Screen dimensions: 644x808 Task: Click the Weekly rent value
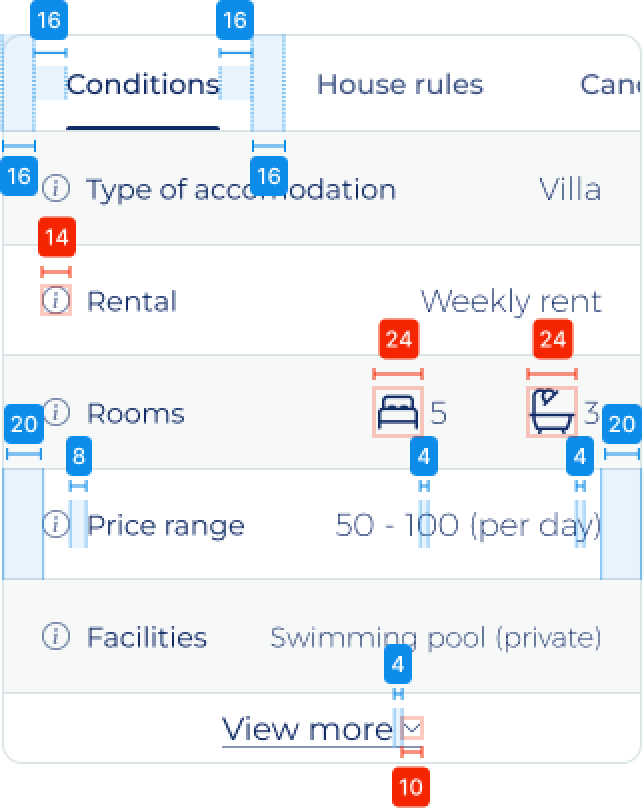tap(511, 301)
